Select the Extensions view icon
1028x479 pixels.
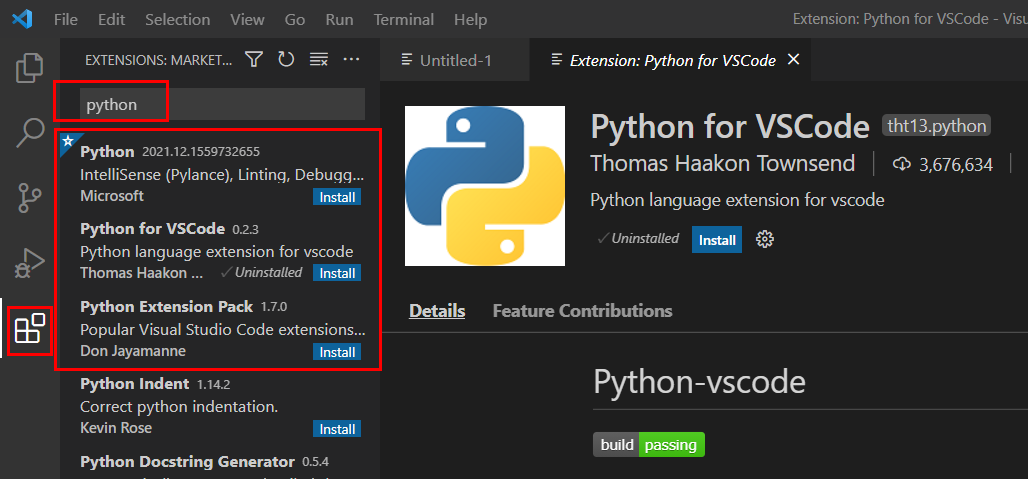(30, 329)
